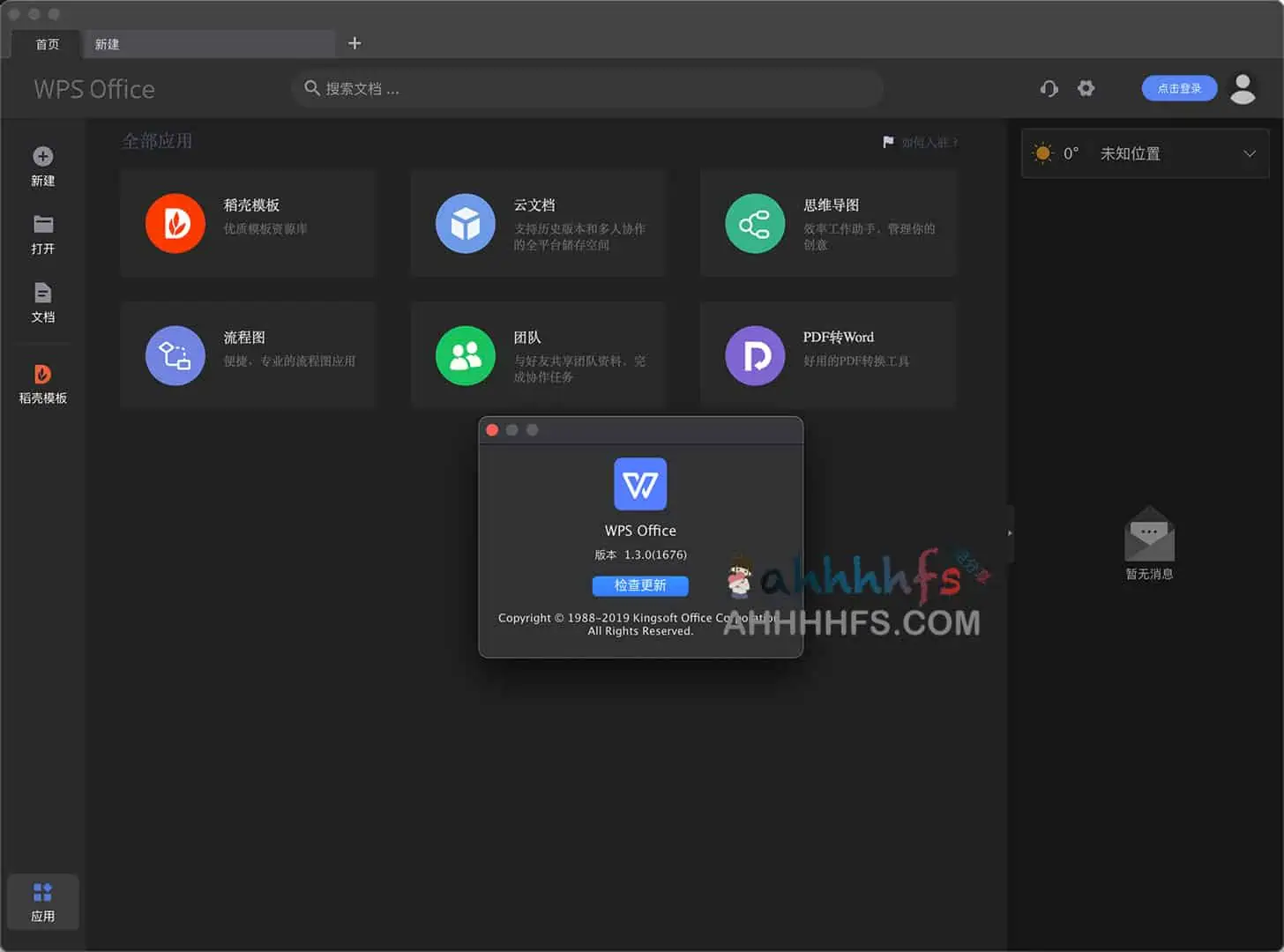The width and height of the screenshot is (1284, 952).
Task: Open the 流程图 flowchart app
Action: [x=248, y=355]
